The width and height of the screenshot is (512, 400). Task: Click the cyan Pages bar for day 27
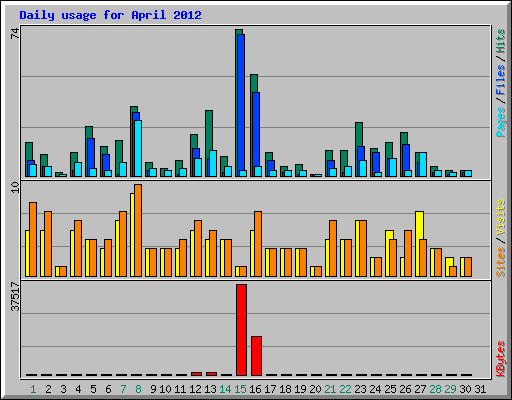point(423,164)
